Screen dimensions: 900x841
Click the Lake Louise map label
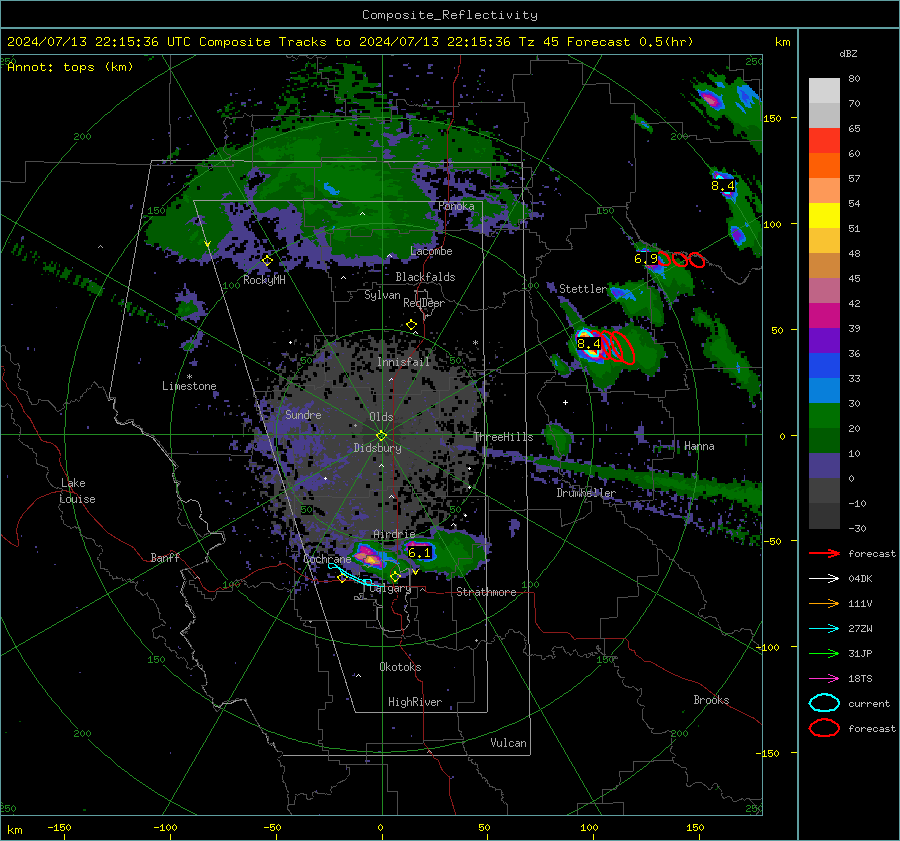77,491
